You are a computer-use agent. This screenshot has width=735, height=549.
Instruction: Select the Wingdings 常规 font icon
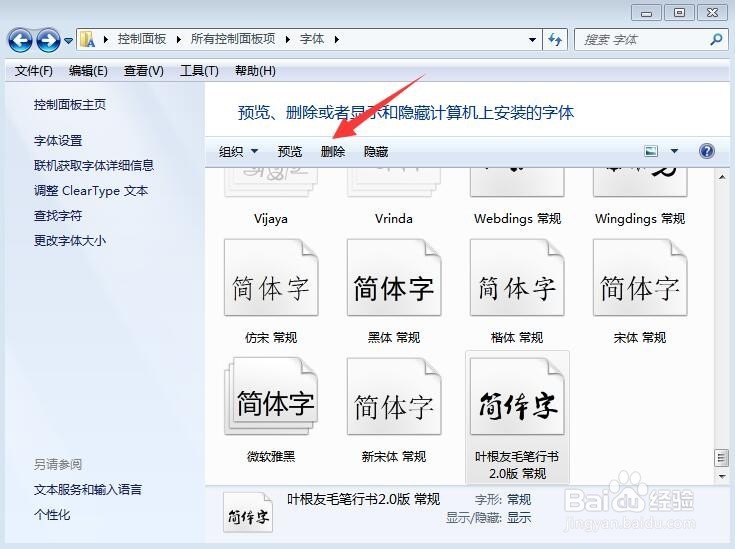click(640, 183)
